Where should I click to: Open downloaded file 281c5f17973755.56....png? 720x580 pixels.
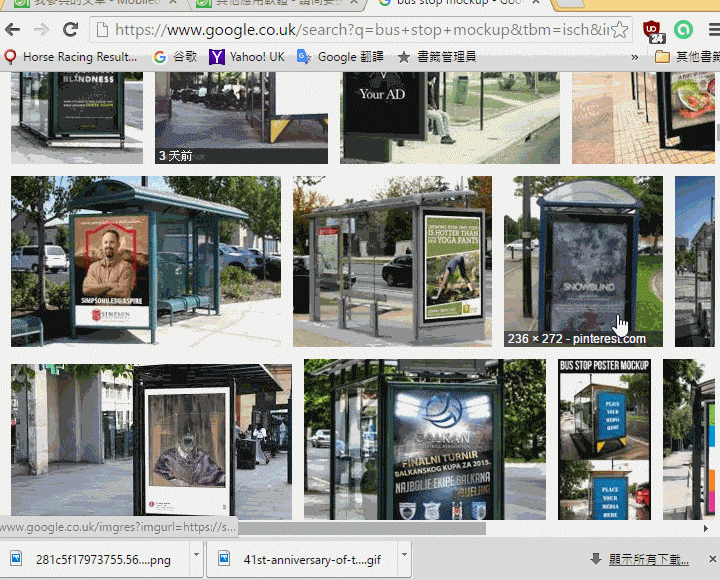click(95, 559)
